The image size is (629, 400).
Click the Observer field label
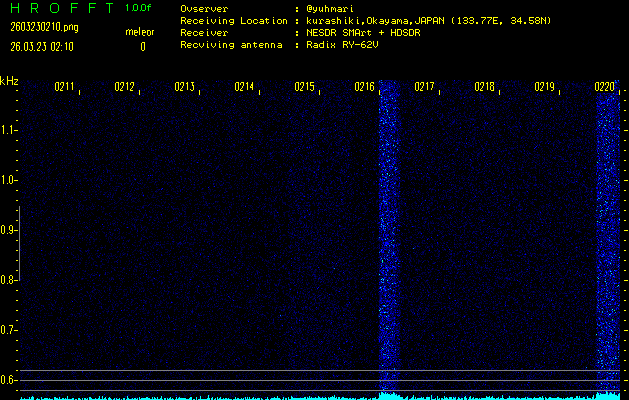click(x=204, y=9)
